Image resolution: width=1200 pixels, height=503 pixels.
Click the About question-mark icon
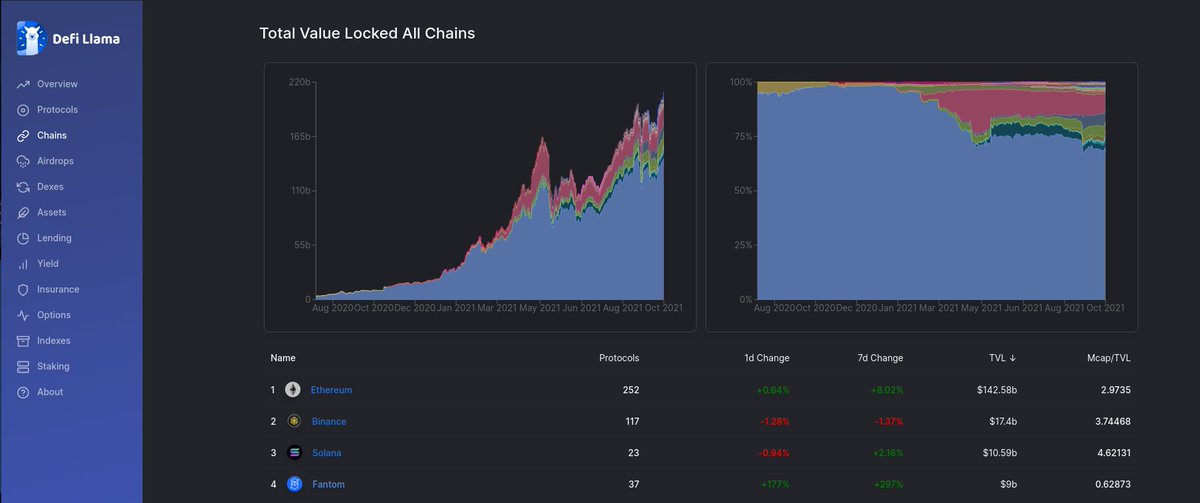(x=23, y=392)
